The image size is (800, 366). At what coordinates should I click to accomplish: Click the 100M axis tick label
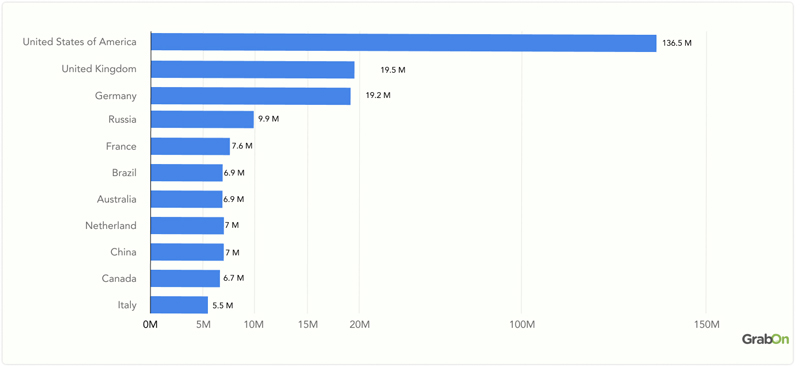[x=521, y=325]
